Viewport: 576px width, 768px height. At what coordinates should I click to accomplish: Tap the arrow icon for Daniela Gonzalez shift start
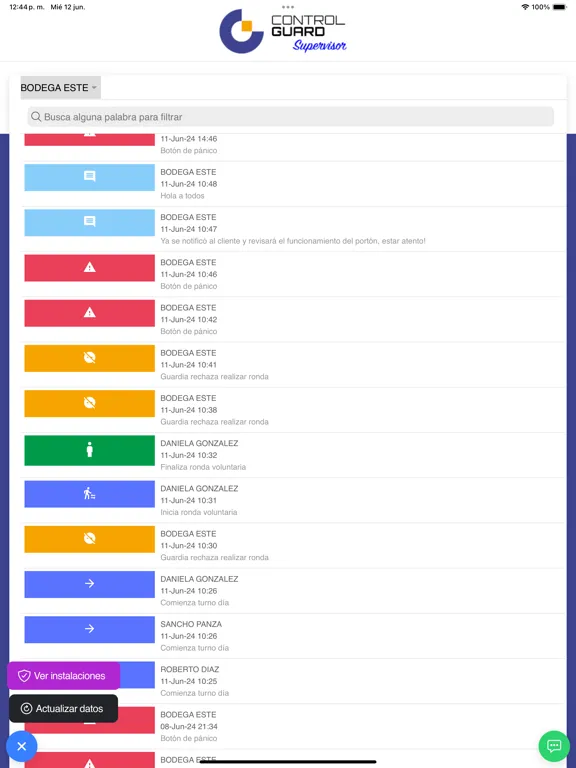[90, 584]
